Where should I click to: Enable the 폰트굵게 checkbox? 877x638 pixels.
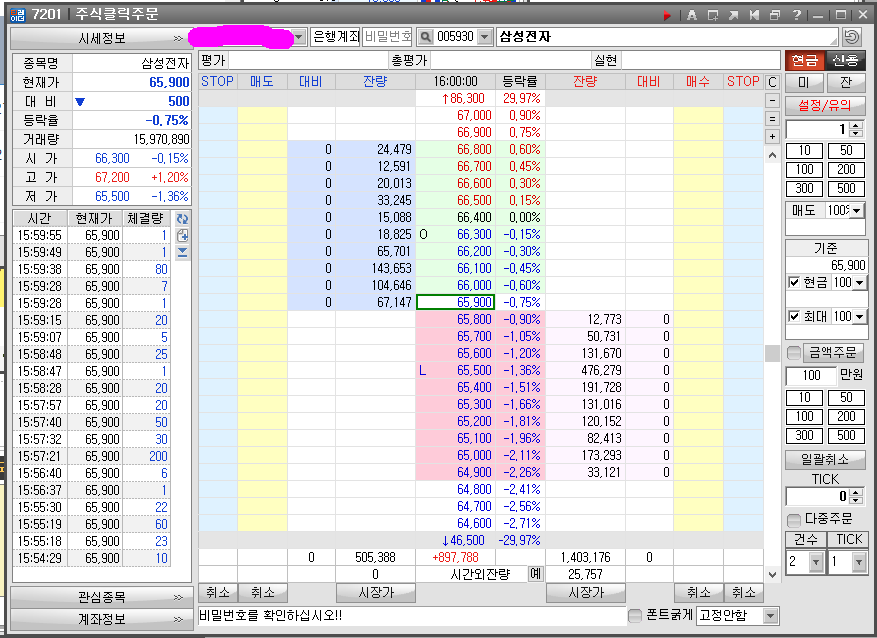coord(635,616)
